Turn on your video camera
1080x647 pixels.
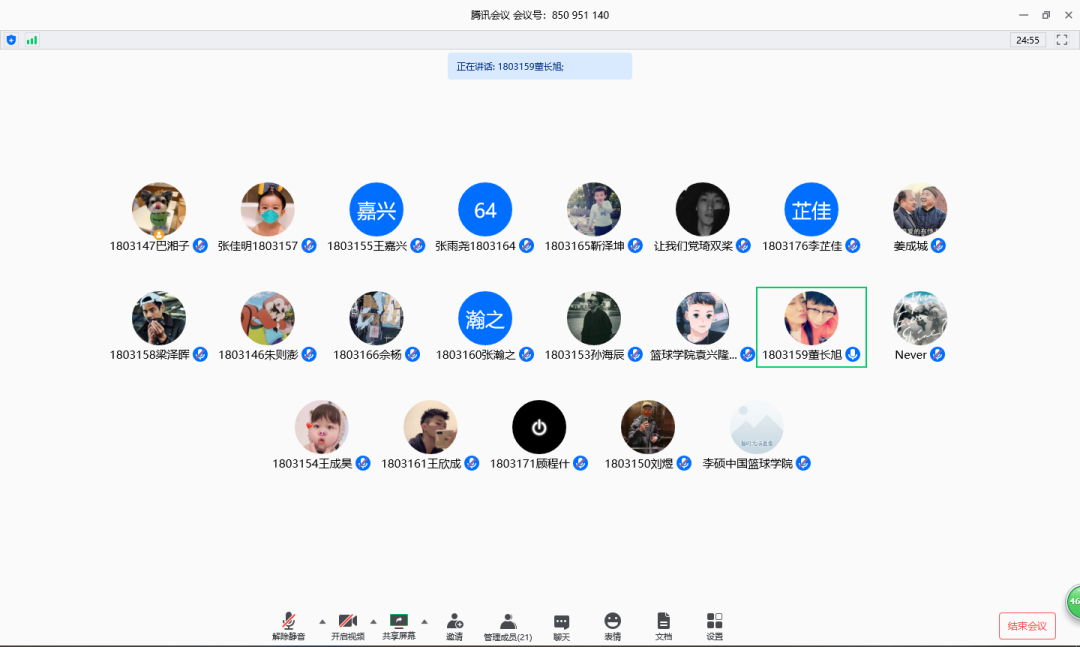coord(347,622)
